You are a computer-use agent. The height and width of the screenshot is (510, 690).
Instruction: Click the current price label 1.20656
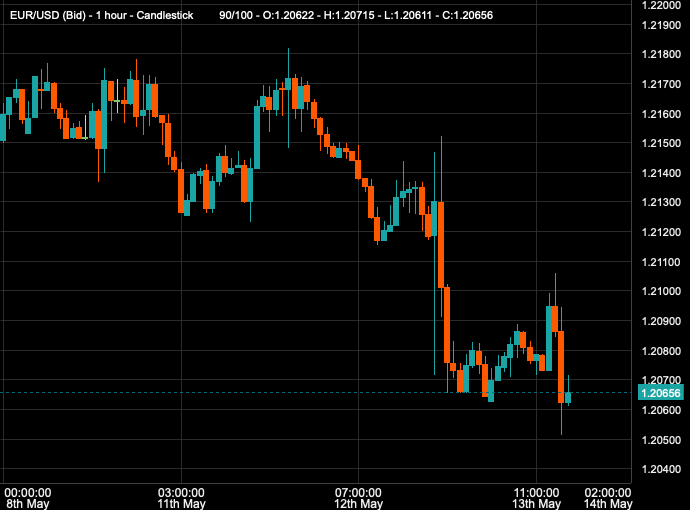661,393
